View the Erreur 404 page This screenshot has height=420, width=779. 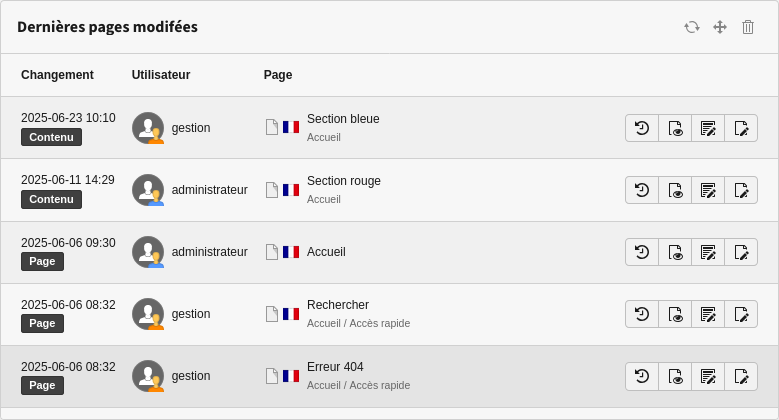(675, 376)
